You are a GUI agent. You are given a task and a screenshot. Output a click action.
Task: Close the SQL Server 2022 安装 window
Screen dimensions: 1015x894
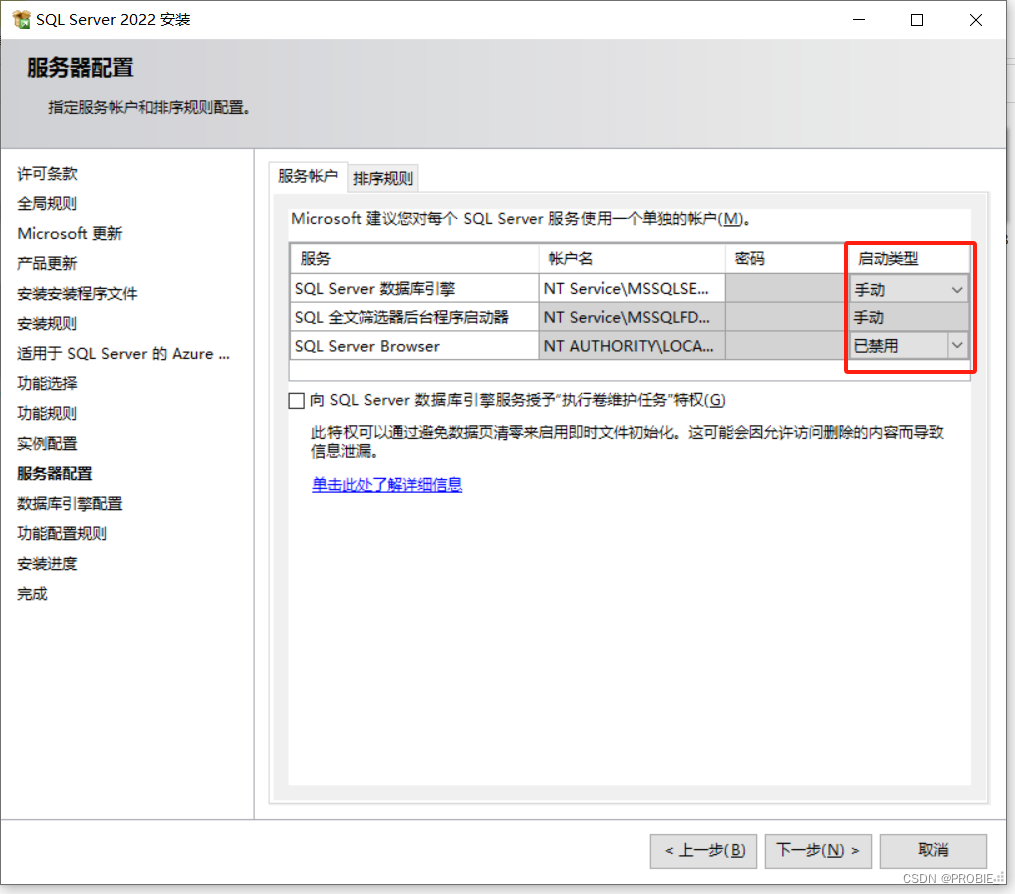[976, 20]
